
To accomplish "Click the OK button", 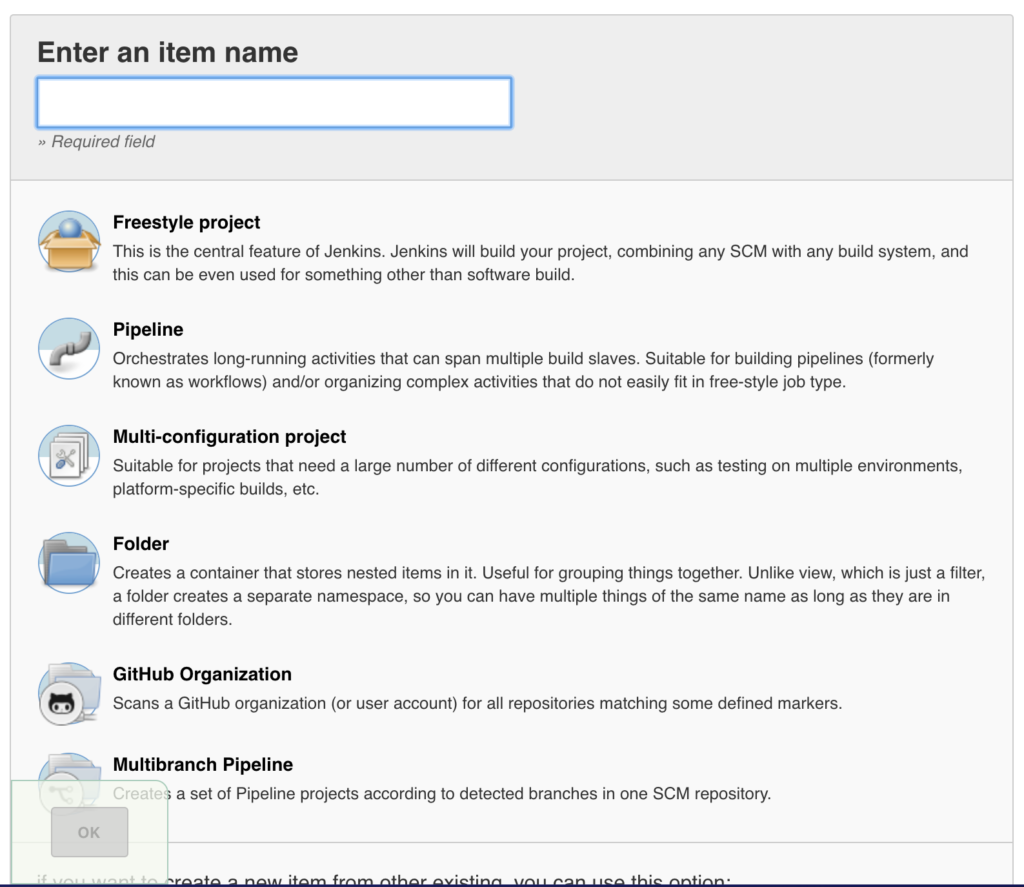I will pos(89,832).
